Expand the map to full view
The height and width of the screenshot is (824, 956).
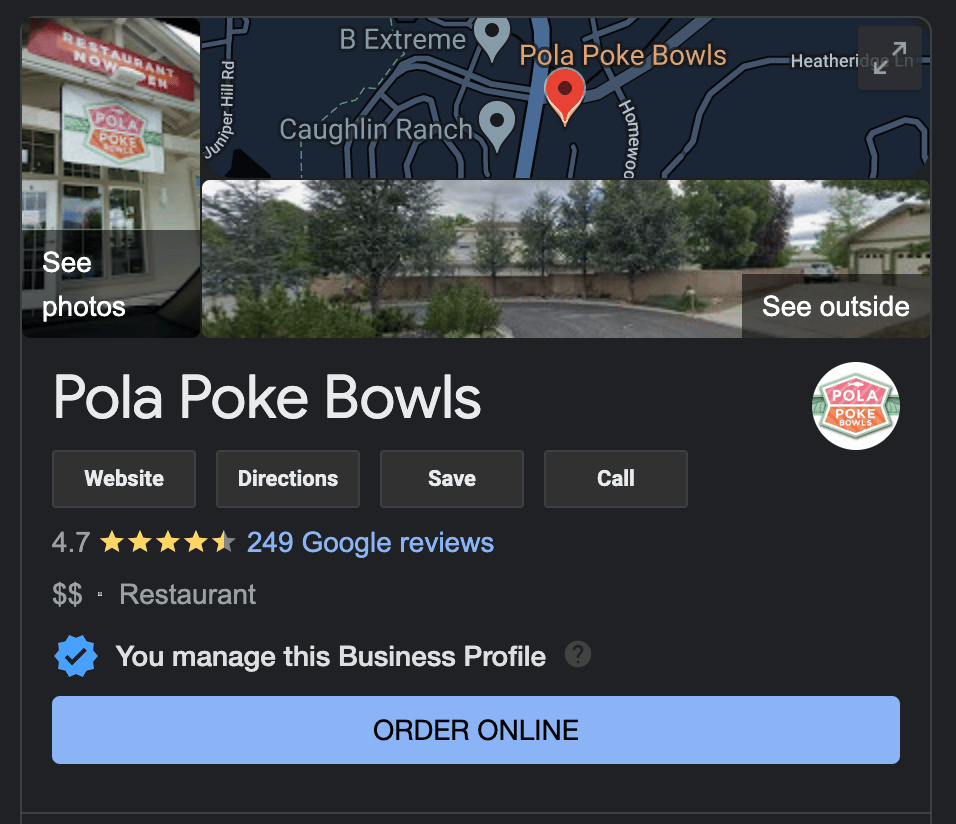[890, 58]
